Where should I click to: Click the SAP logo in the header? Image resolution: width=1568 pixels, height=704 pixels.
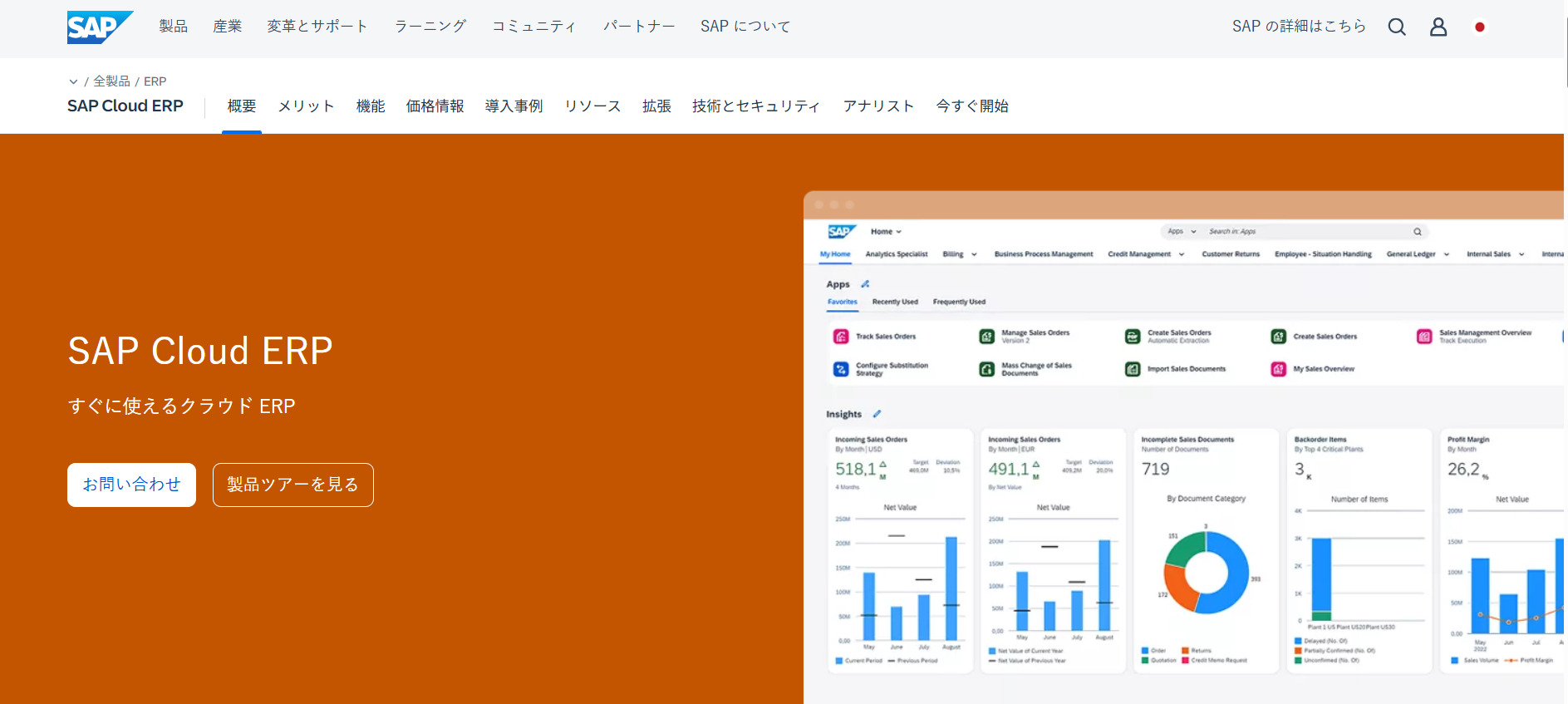(x=100, y=27)
